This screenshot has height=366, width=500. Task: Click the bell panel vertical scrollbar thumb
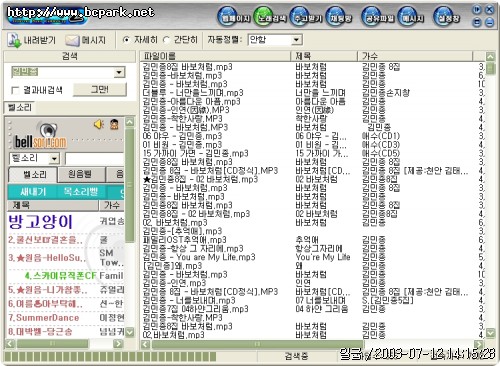coord(130,185)
